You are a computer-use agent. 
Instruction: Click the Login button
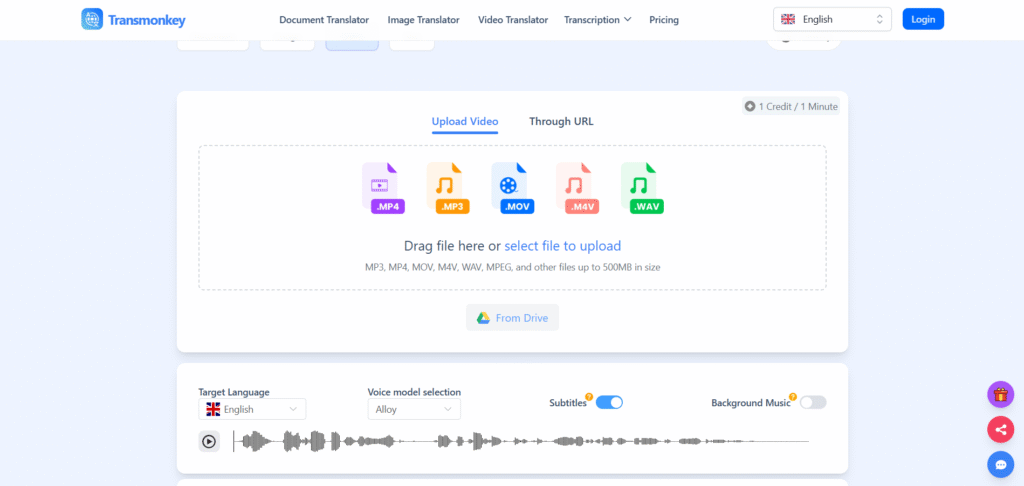point(923,20)
